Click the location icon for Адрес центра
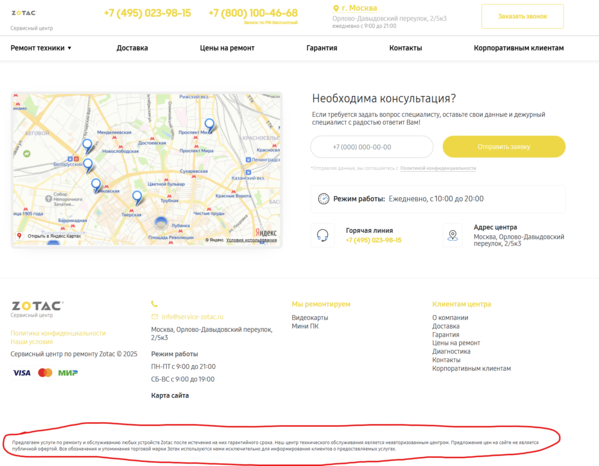This screenshot has height=466, width=599. [453, 235]
